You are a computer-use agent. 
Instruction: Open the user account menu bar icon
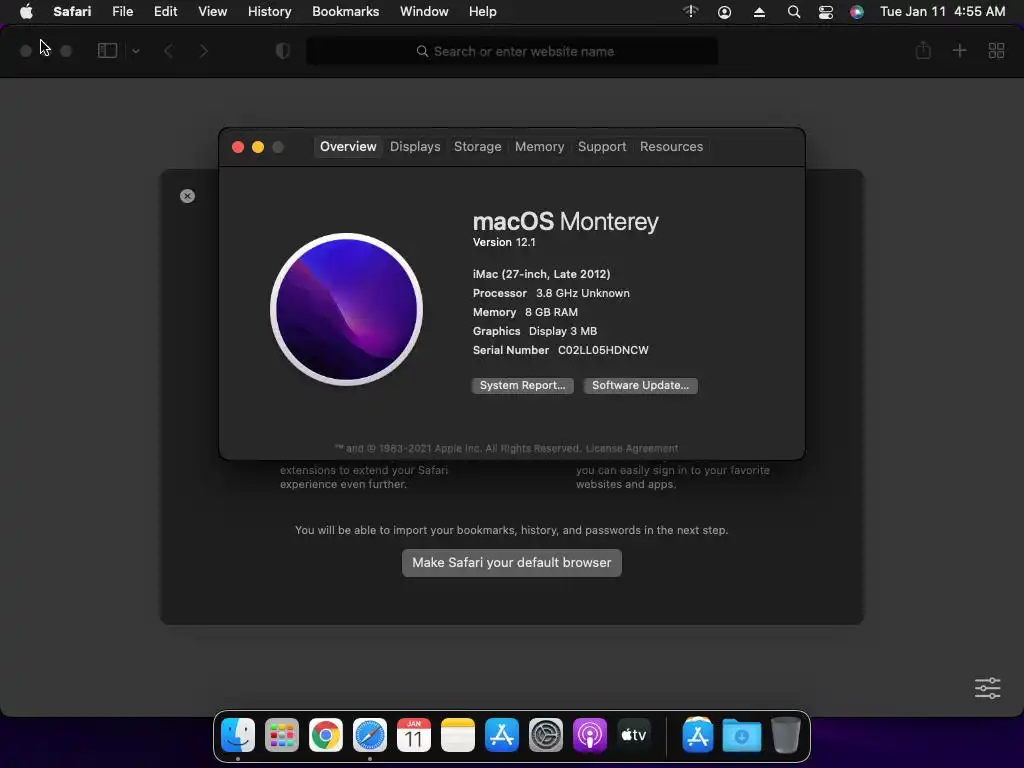point(724,12)
